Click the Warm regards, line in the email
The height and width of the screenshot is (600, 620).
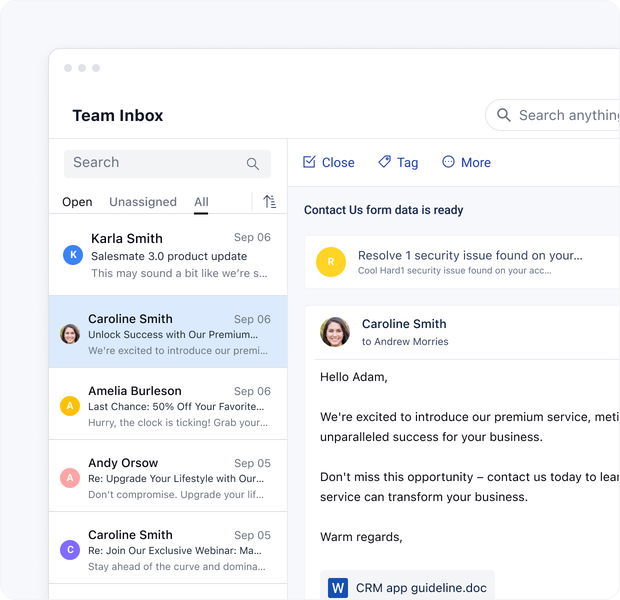361,537
